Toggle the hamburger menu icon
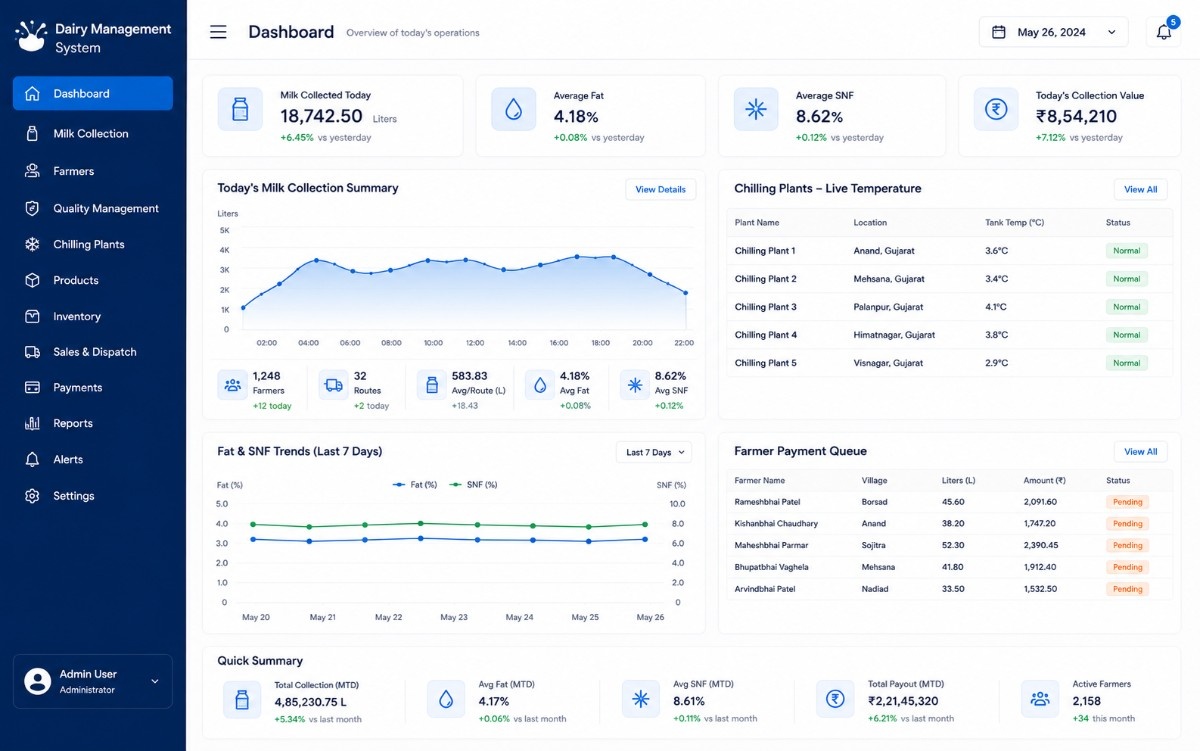The height and width of the screenshot is (751, 1200). [x=218, y=32]
